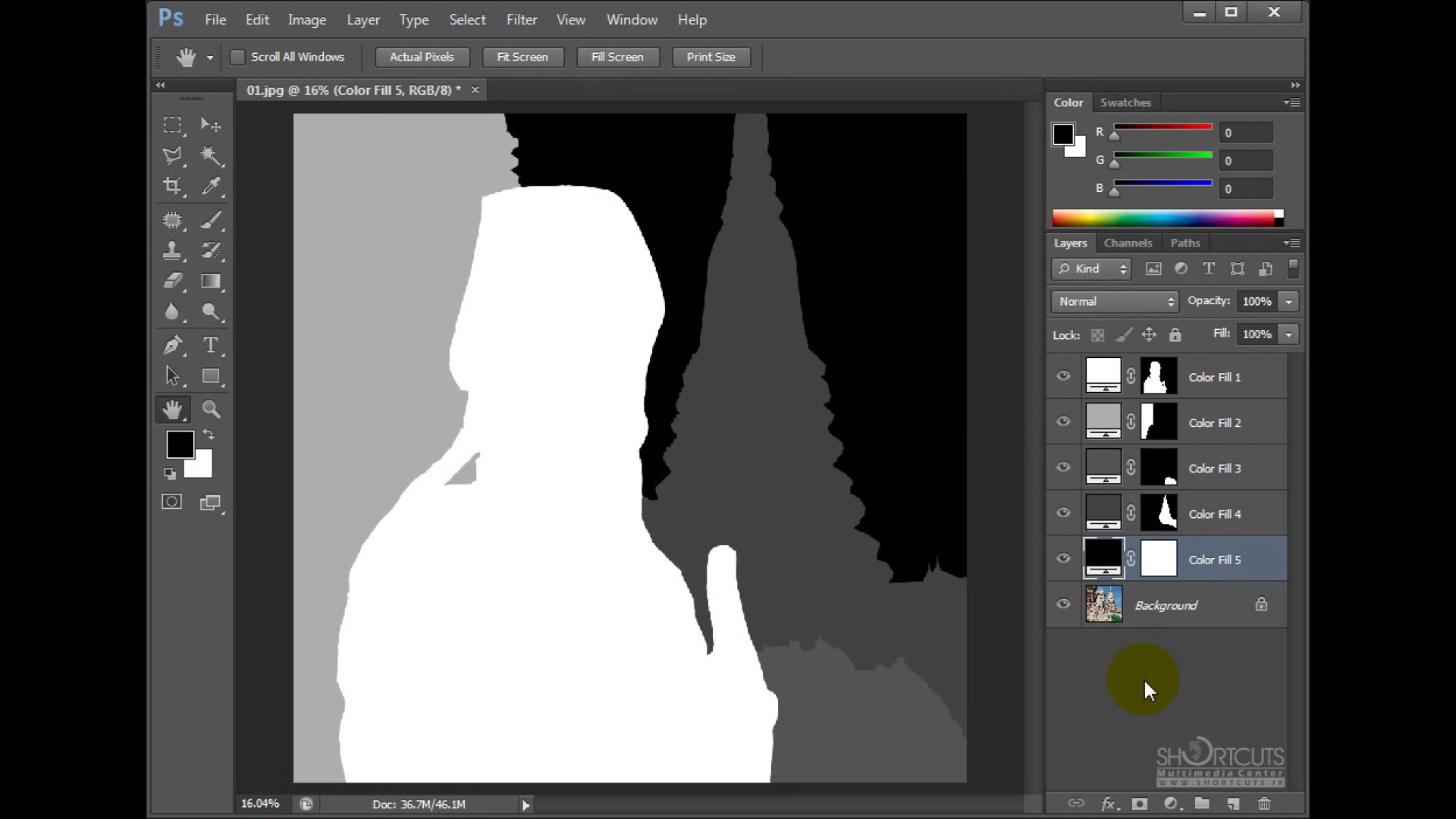
Task: Hide the Background layer
Action: pyautogui.click(x=1063, y=604)
